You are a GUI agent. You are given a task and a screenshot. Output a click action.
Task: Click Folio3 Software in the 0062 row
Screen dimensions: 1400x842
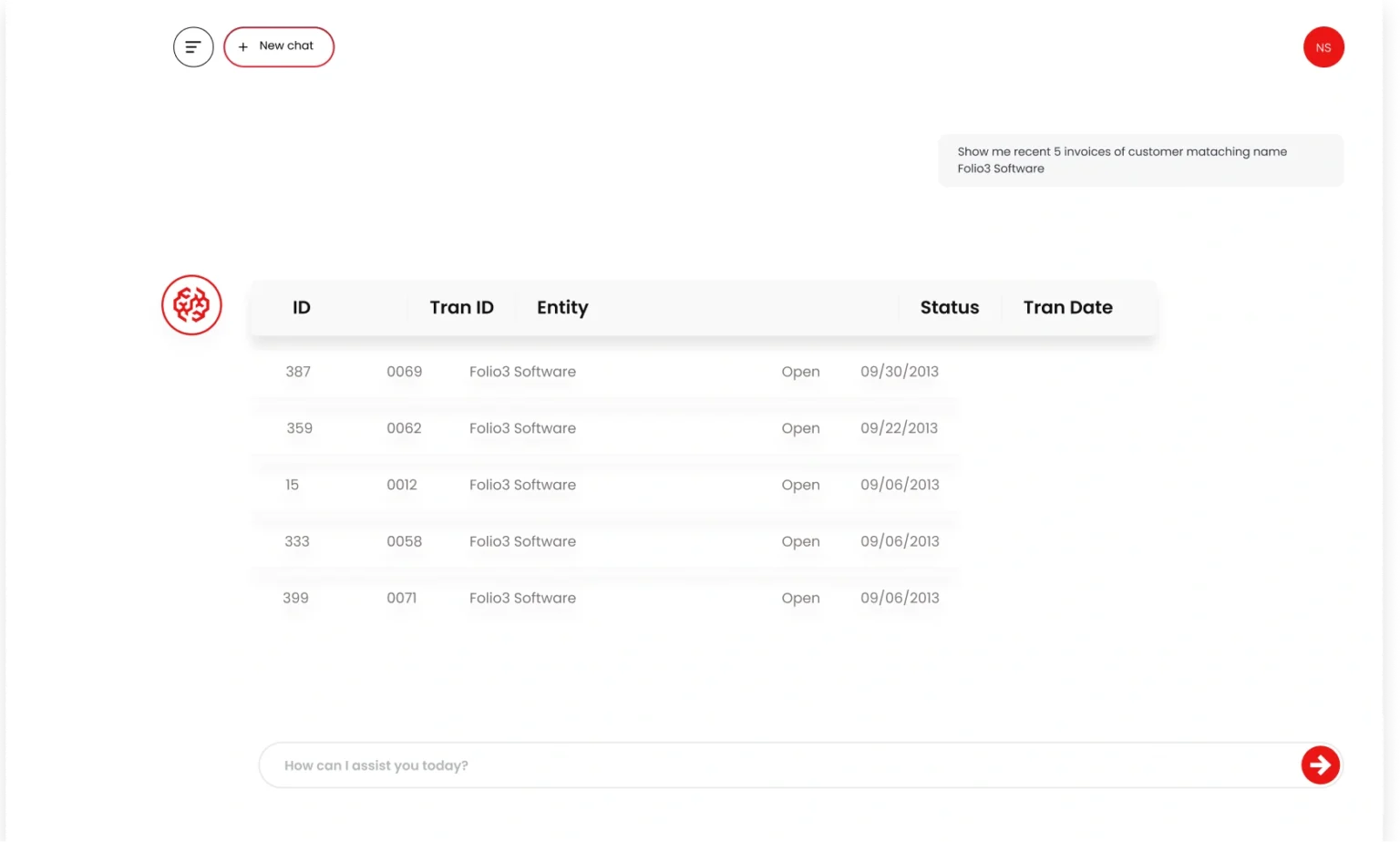click(522, 428)
